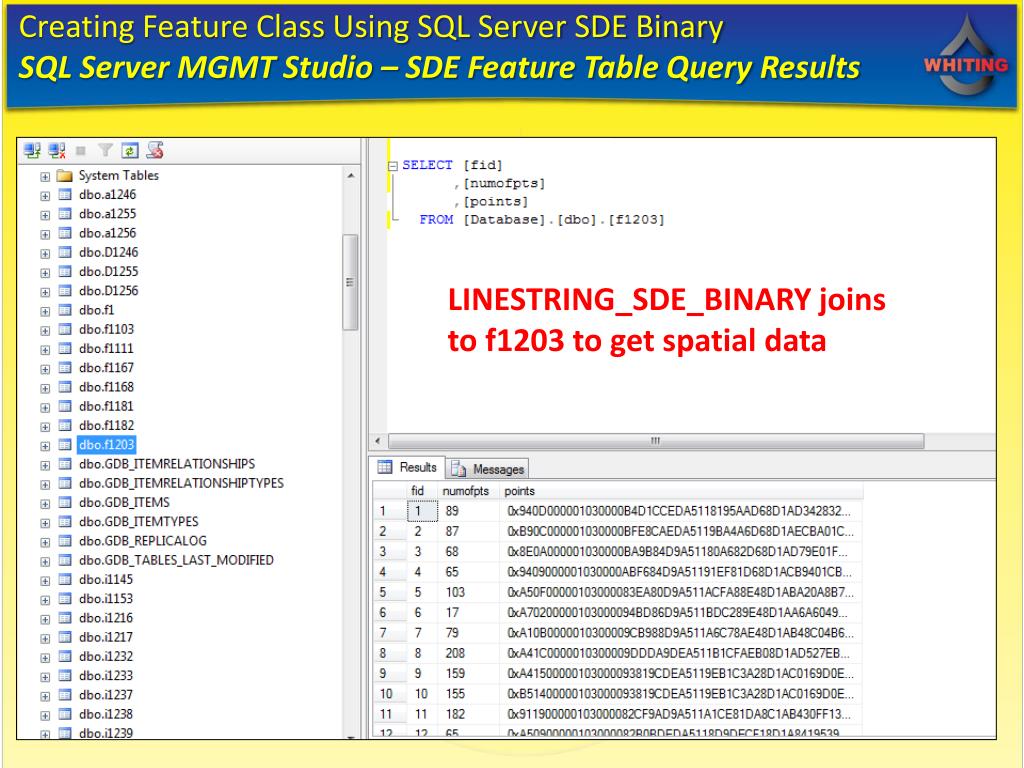Click the fid cell of row 1
The image size is (1024, 768).
click(422, 511)
